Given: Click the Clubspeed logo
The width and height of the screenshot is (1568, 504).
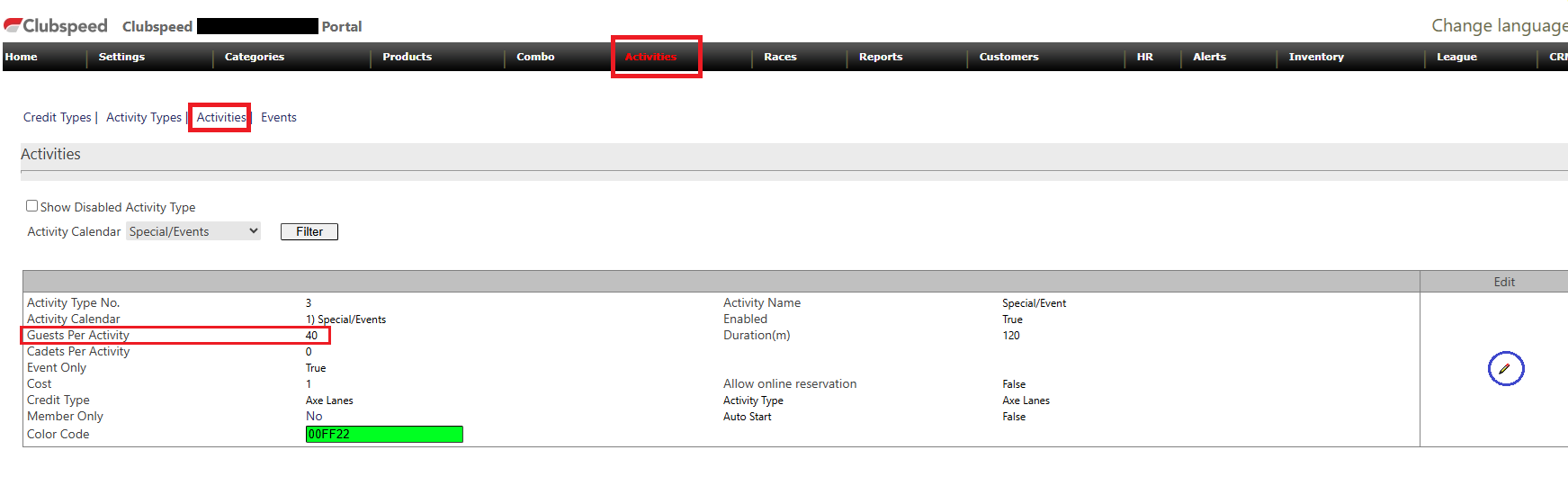Looking at the screenshot, I should coord(56,26).
